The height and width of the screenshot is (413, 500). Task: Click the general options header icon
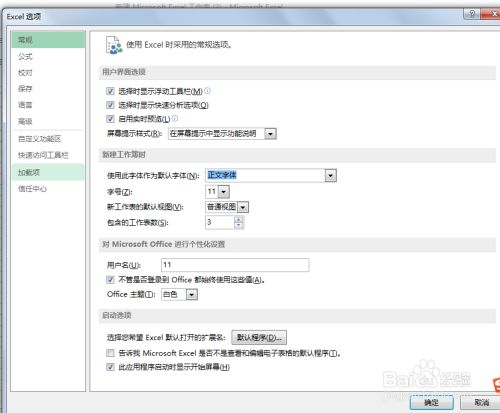(x=114, y=45)
